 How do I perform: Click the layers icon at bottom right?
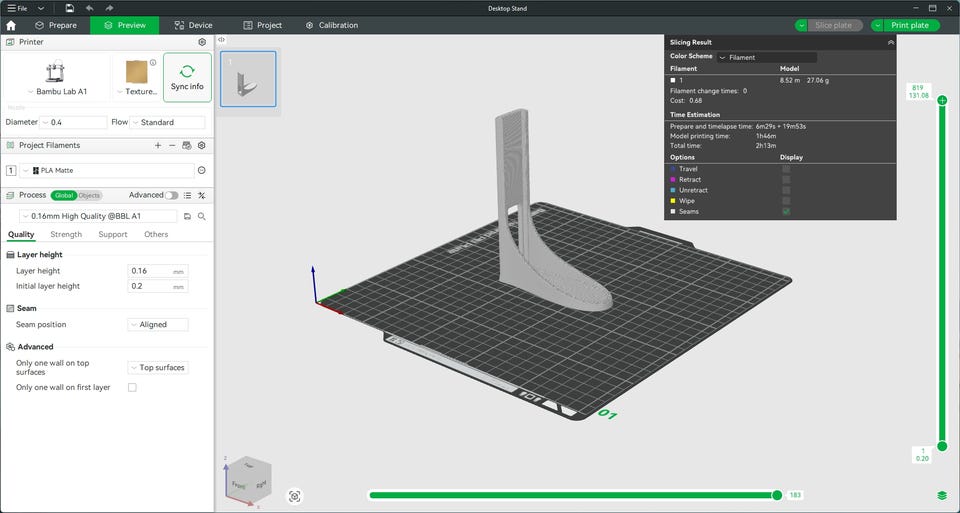point(942,495)
